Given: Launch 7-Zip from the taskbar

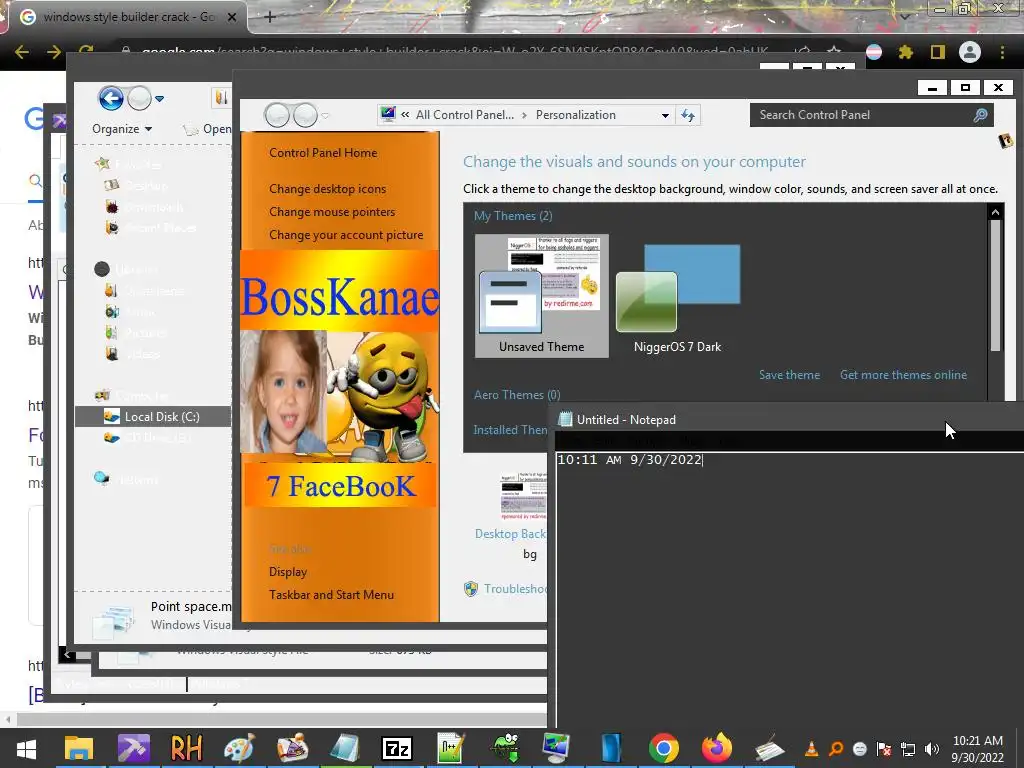Looking at the screenshot, I should point(397,748).
